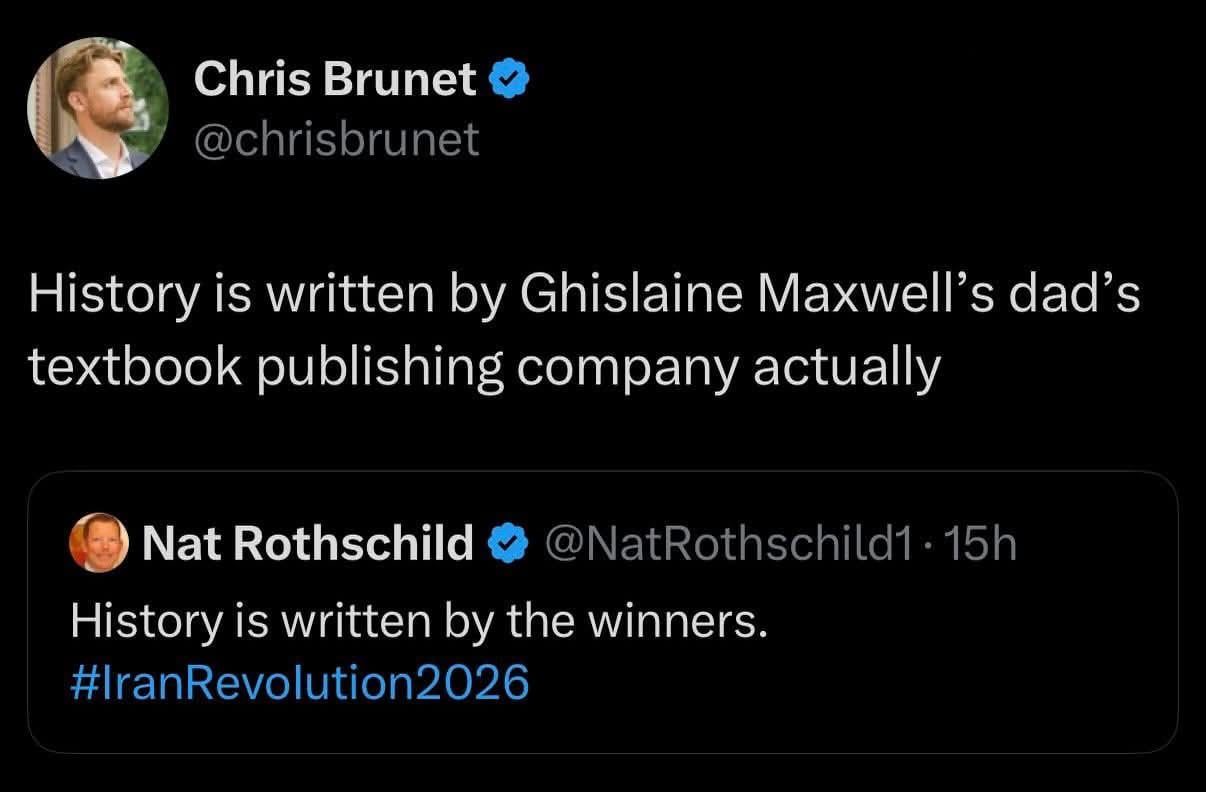Click Nat Rothschild's verified badge

[x=507, y=544]
